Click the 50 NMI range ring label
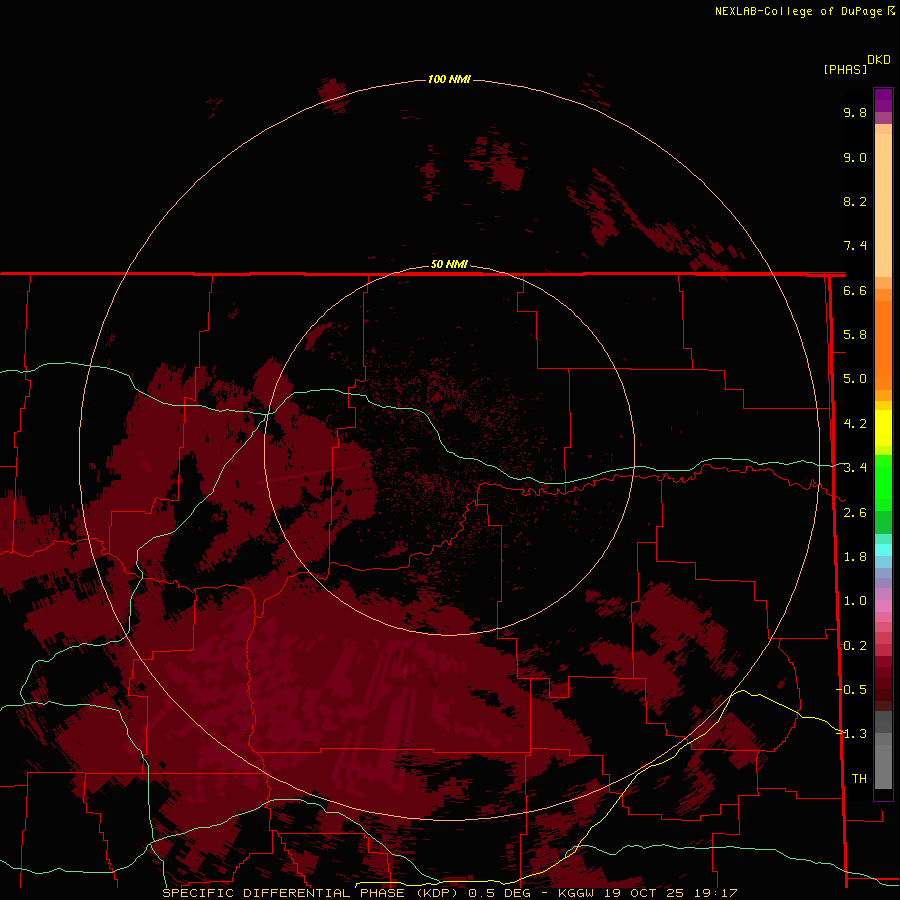This screenshot has height=900, width=900. [449, 264]
